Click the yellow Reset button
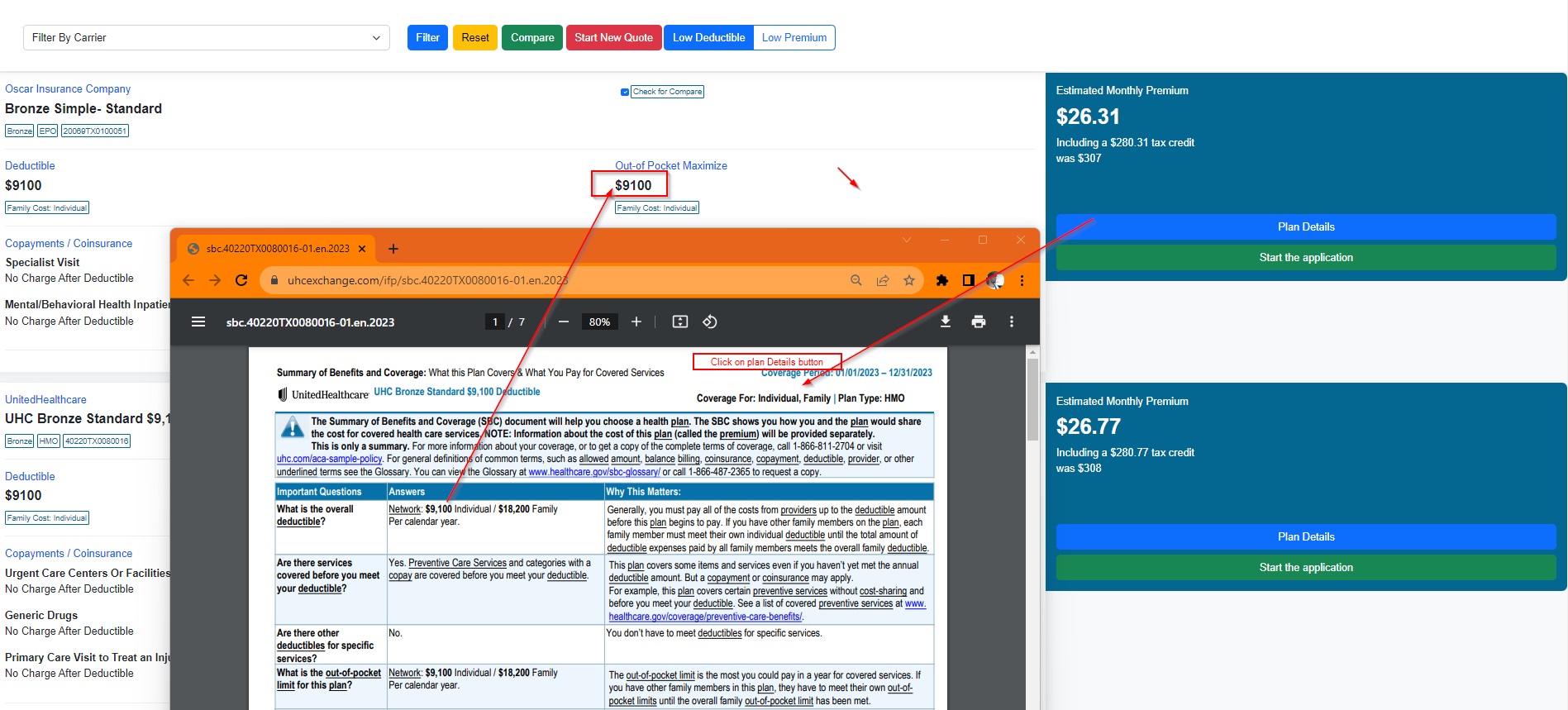Image resolution: width=1568 pixels, height=710 pixels. coord(475,37)
